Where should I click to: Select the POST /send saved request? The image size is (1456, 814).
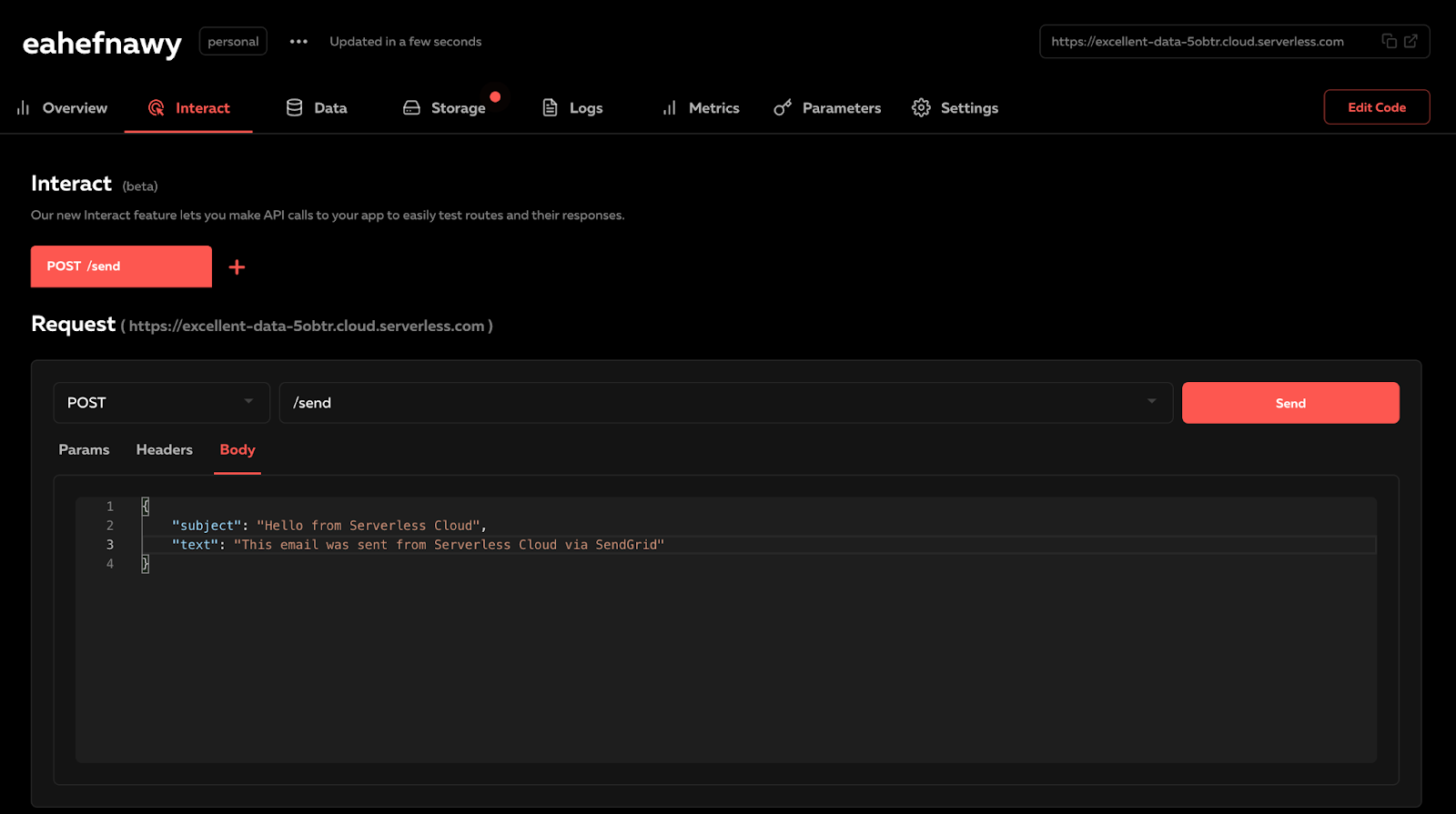click(121, 266)
